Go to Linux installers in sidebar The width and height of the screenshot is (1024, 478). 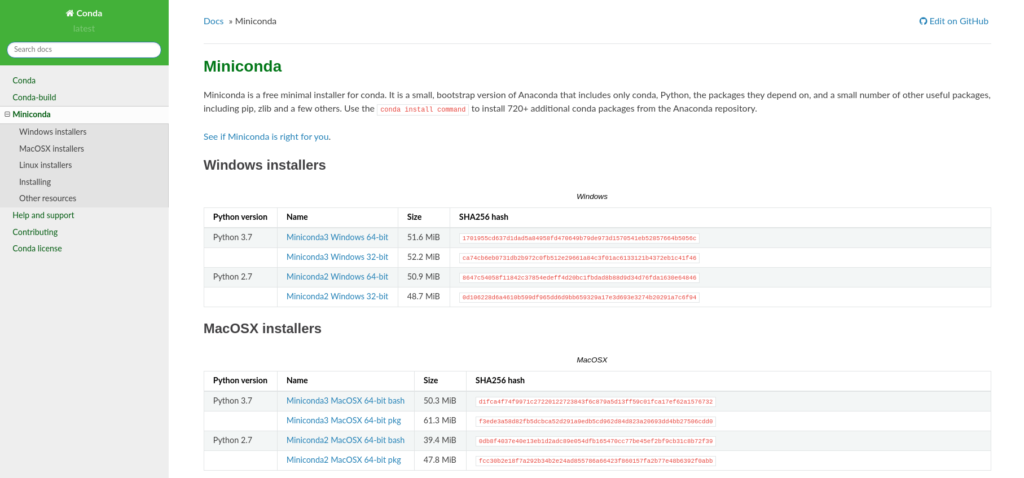46,165
